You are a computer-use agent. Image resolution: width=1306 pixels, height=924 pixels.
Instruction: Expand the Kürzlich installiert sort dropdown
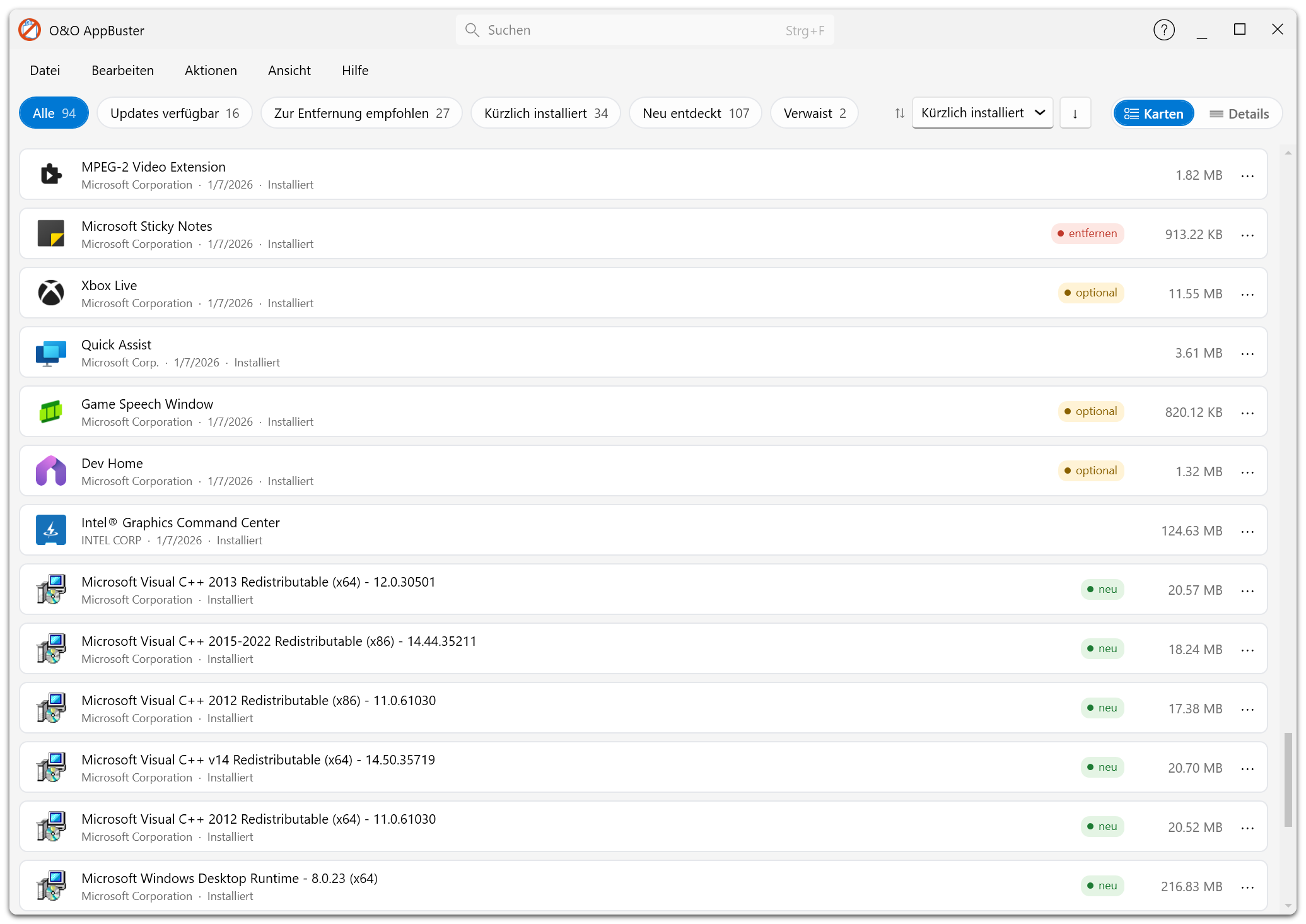coord(982,113)
